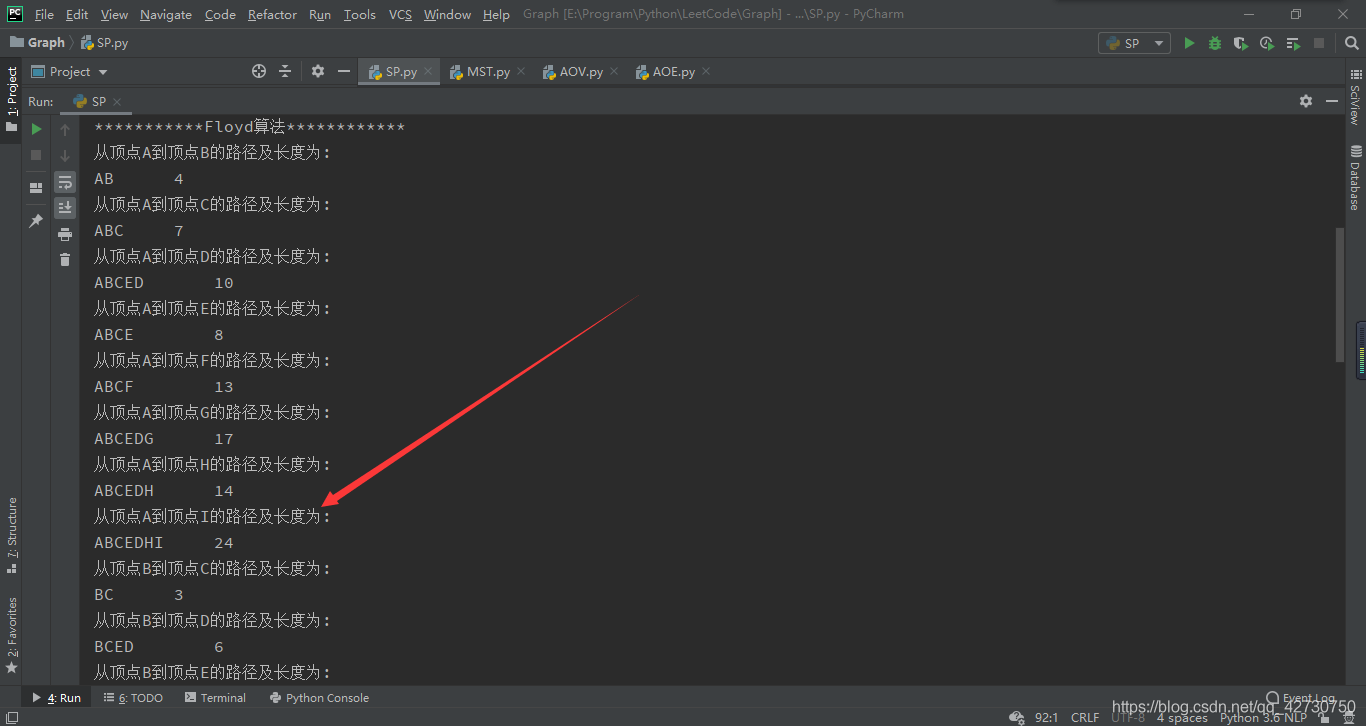Click the console's vertical scrollbar
Viewport: 1366px width, 726px height.
pos(1339,295)
